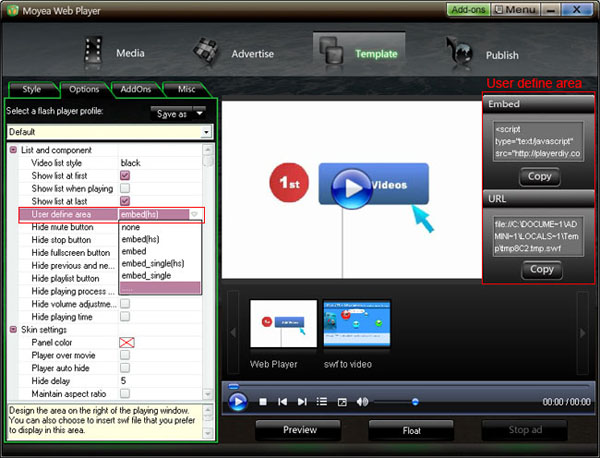Toggle the playlist icon in player bar
Image resolution: width=600 pixels, height=458 pixels.
tap(322, 402)
